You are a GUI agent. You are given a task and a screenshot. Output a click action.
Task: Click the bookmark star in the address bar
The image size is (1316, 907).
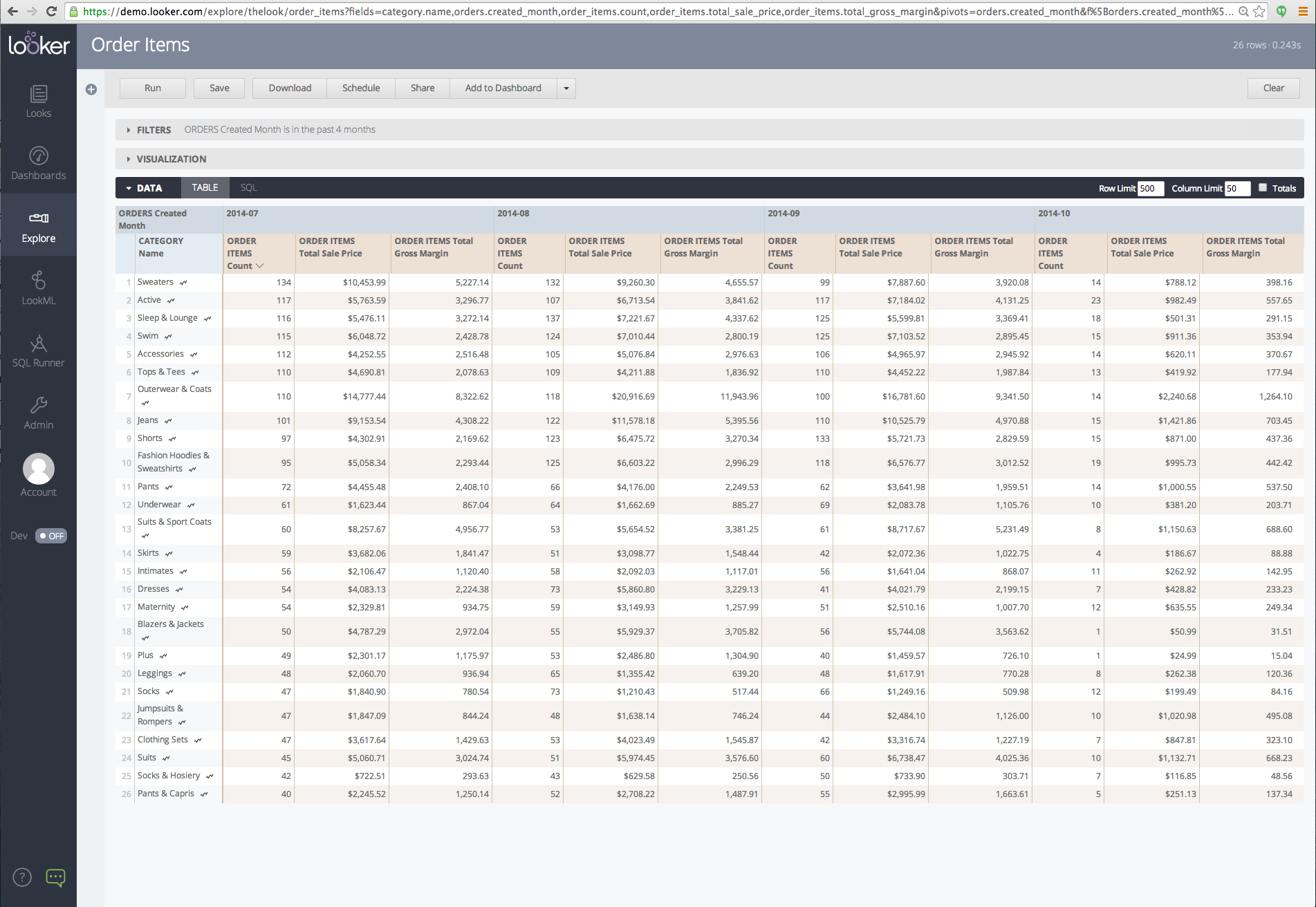(x=1260, y=11)
